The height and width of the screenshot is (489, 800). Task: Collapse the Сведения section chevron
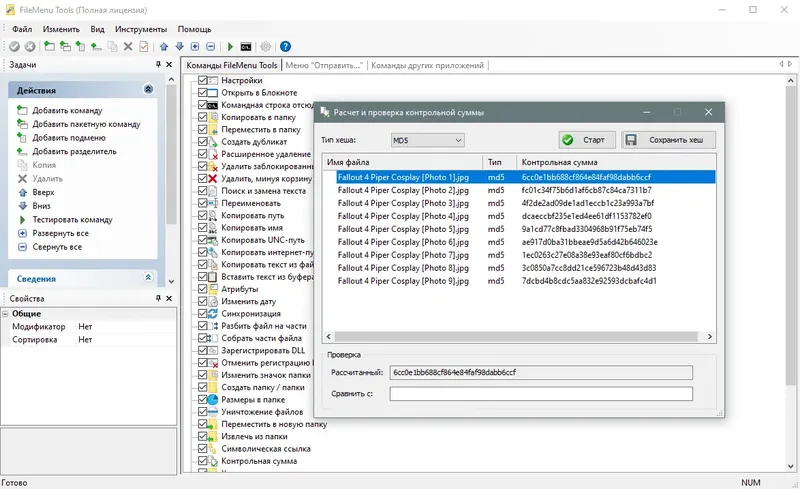pyautogui.click(x=148, y=278)
